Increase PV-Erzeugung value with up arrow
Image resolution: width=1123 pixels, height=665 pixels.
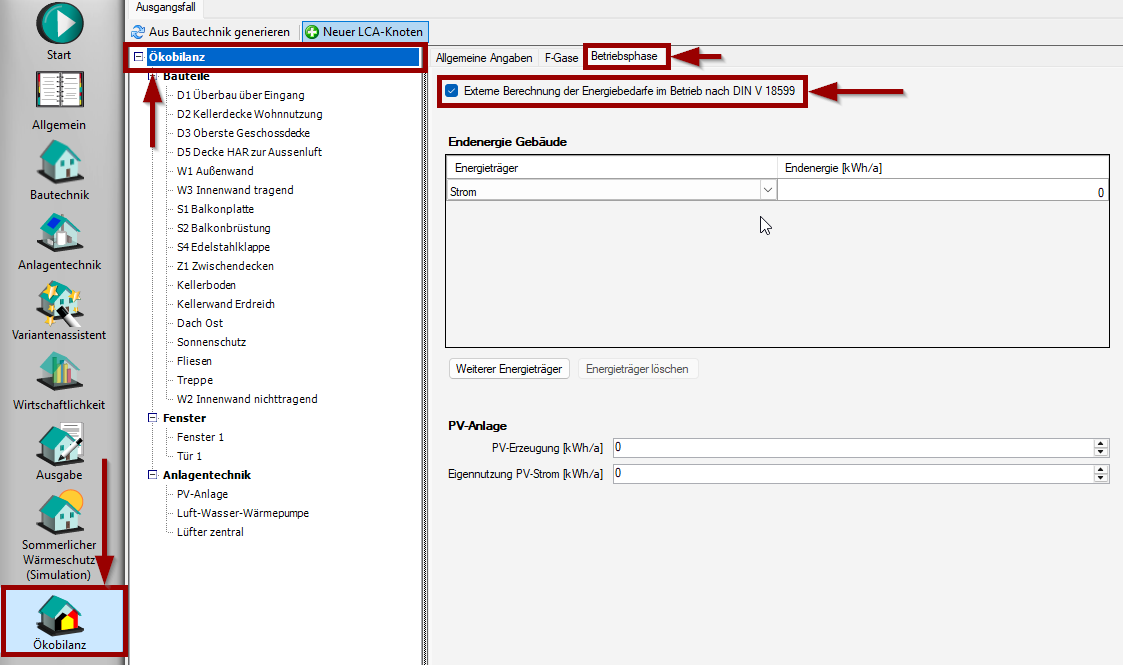point(1101,443)
